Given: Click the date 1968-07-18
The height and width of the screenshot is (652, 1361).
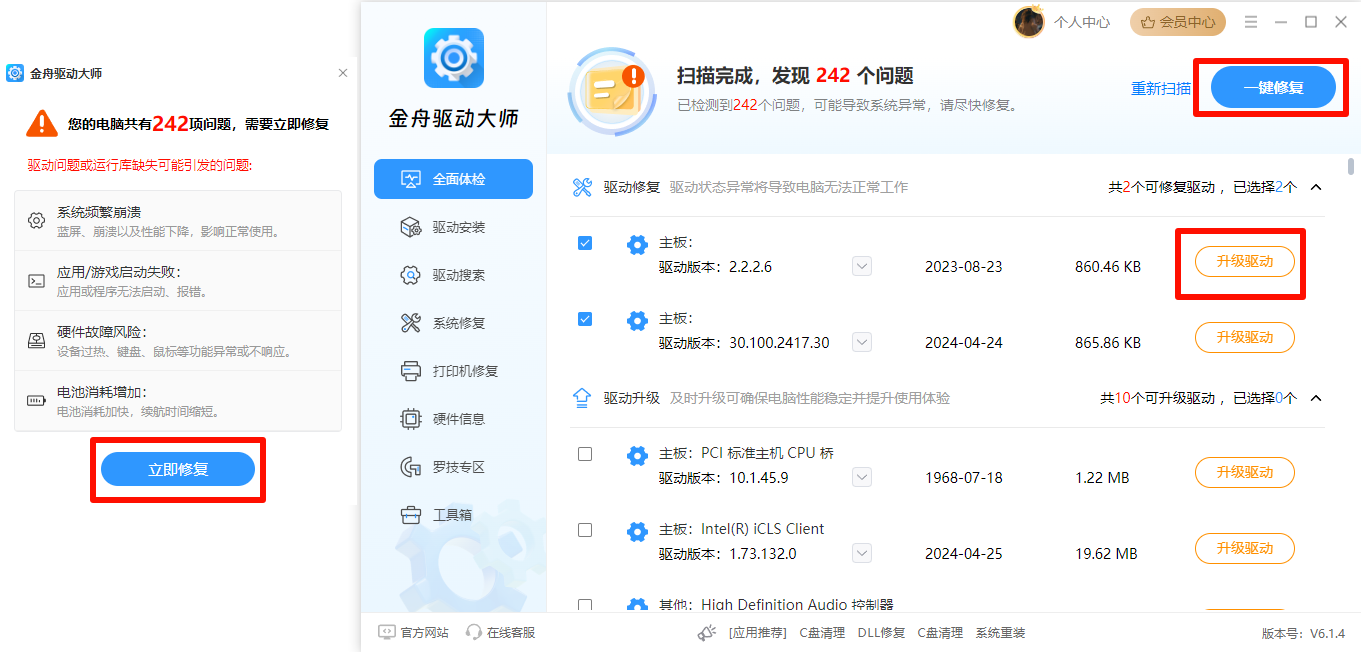Looking at the screenshot, I should 963,478.
